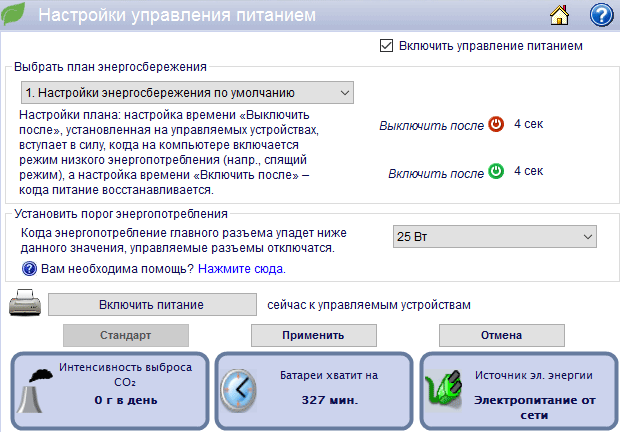
Task: Click the 0 г в день value
Action: tap(126, 400)
